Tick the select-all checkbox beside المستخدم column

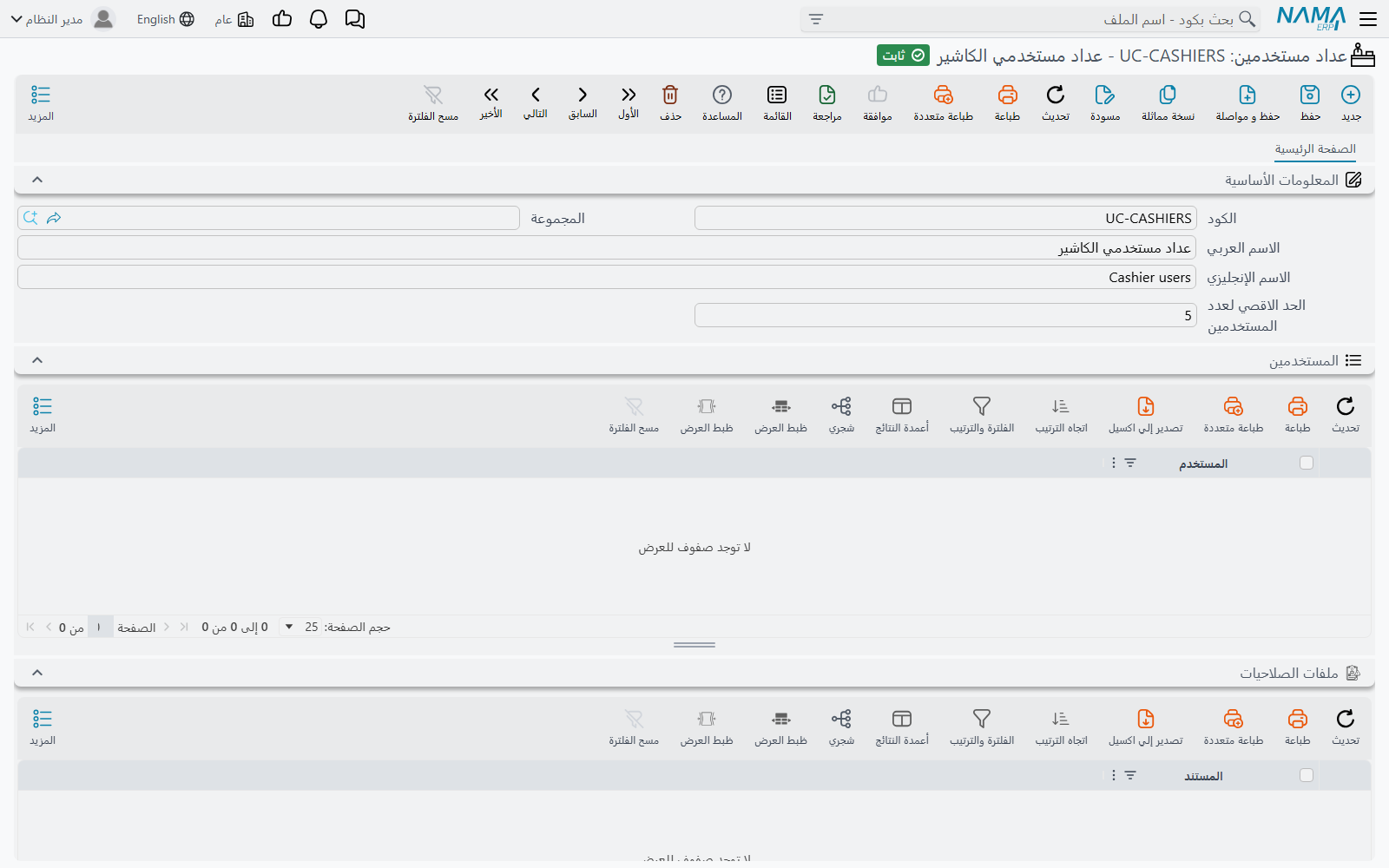[1307, 463]
